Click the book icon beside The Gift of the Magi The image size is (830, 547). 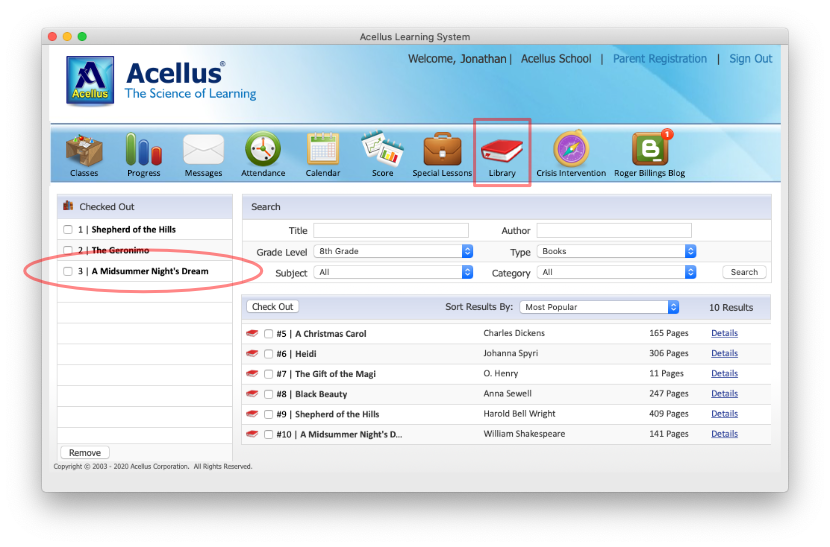click(252, 374)
